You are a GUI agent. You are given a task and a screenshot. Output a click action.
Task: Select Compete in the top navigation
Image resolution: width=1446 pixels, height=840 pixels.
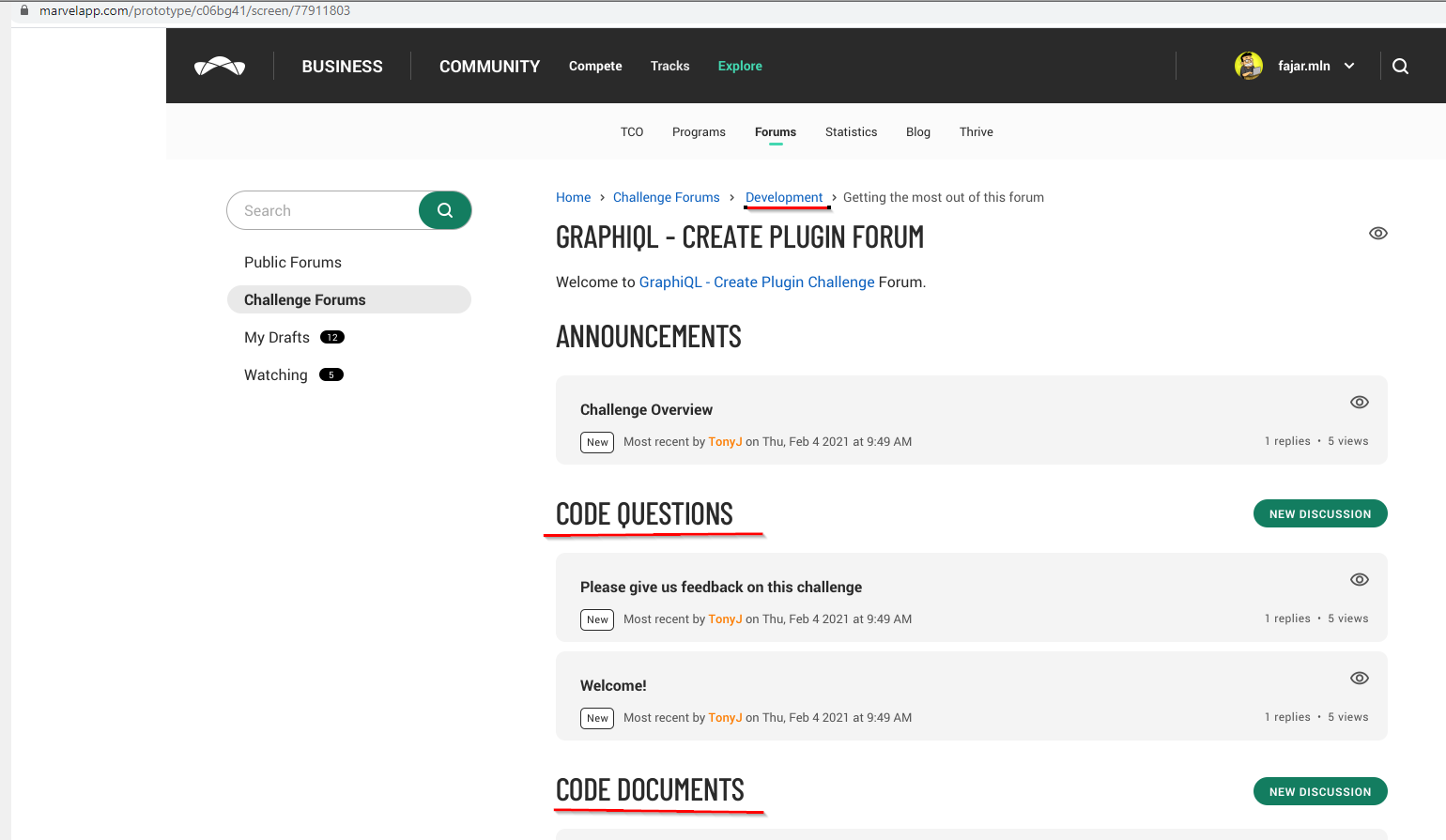point(595,66)
